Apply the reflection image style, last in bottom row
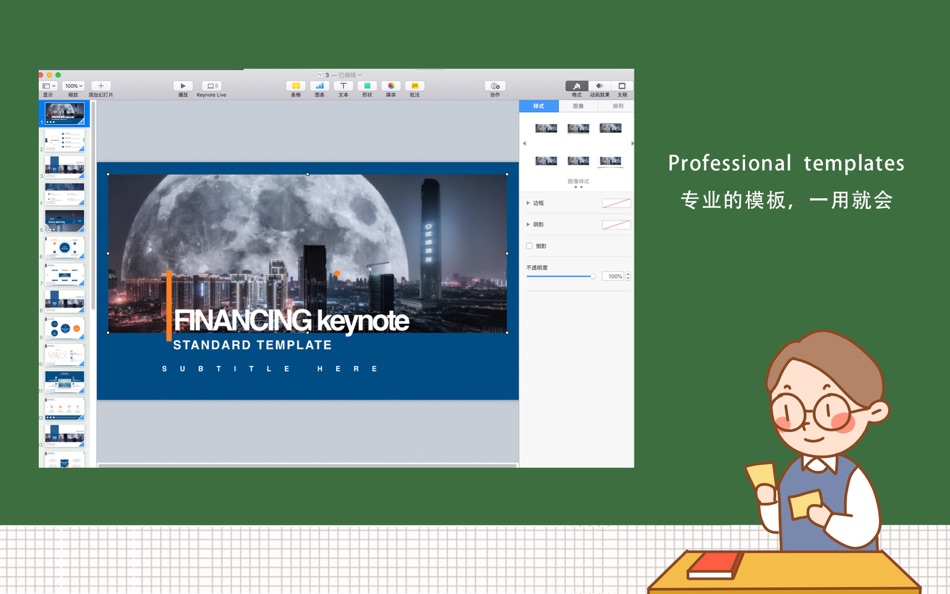This screenshot has height=594, width=950. [x=610, y=161]
